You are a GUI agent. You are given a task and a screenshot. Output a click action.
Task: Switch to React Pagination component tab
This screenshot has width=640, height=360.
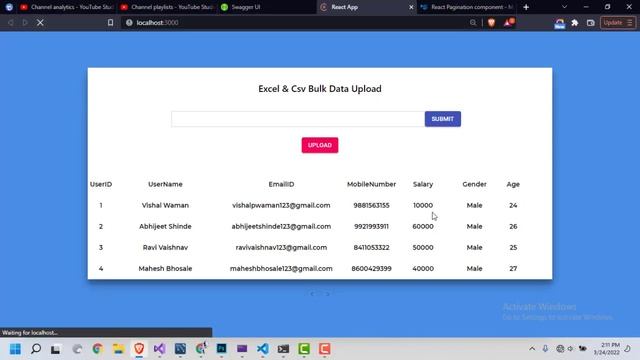pyautogui.click(x=467, y=7)
